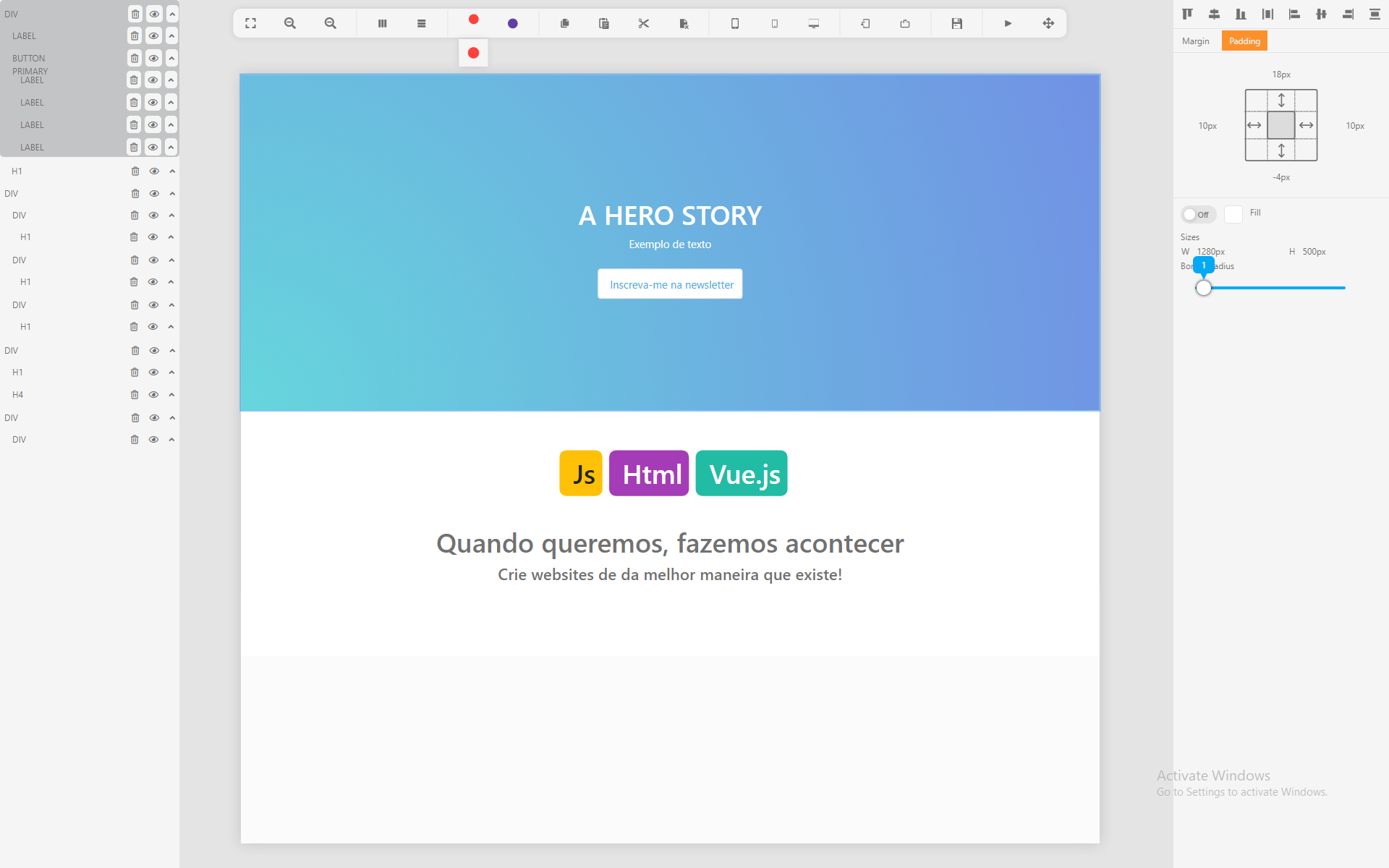Screen dimensions: 1389x868
Task: Hide the H4 layer using eye icon
Action: coord(153,395)
